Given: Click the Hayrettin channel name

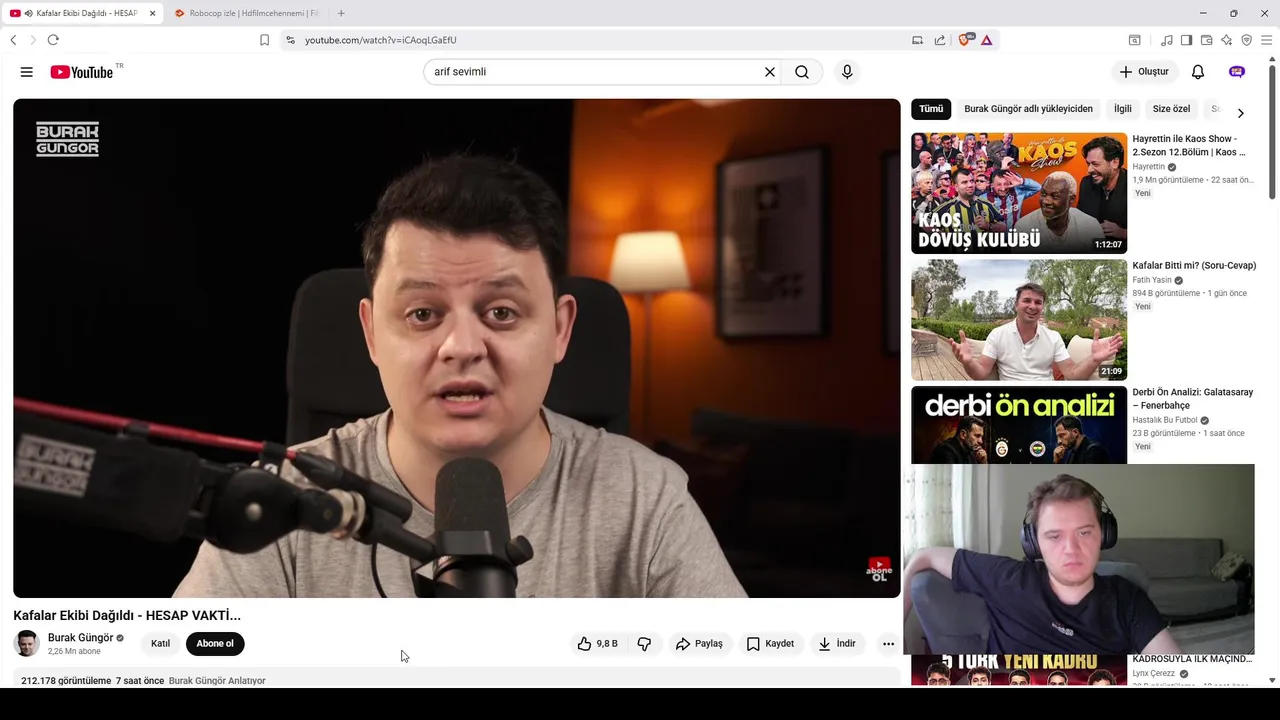Looking at the screenshot, I should coord(1148,167).
